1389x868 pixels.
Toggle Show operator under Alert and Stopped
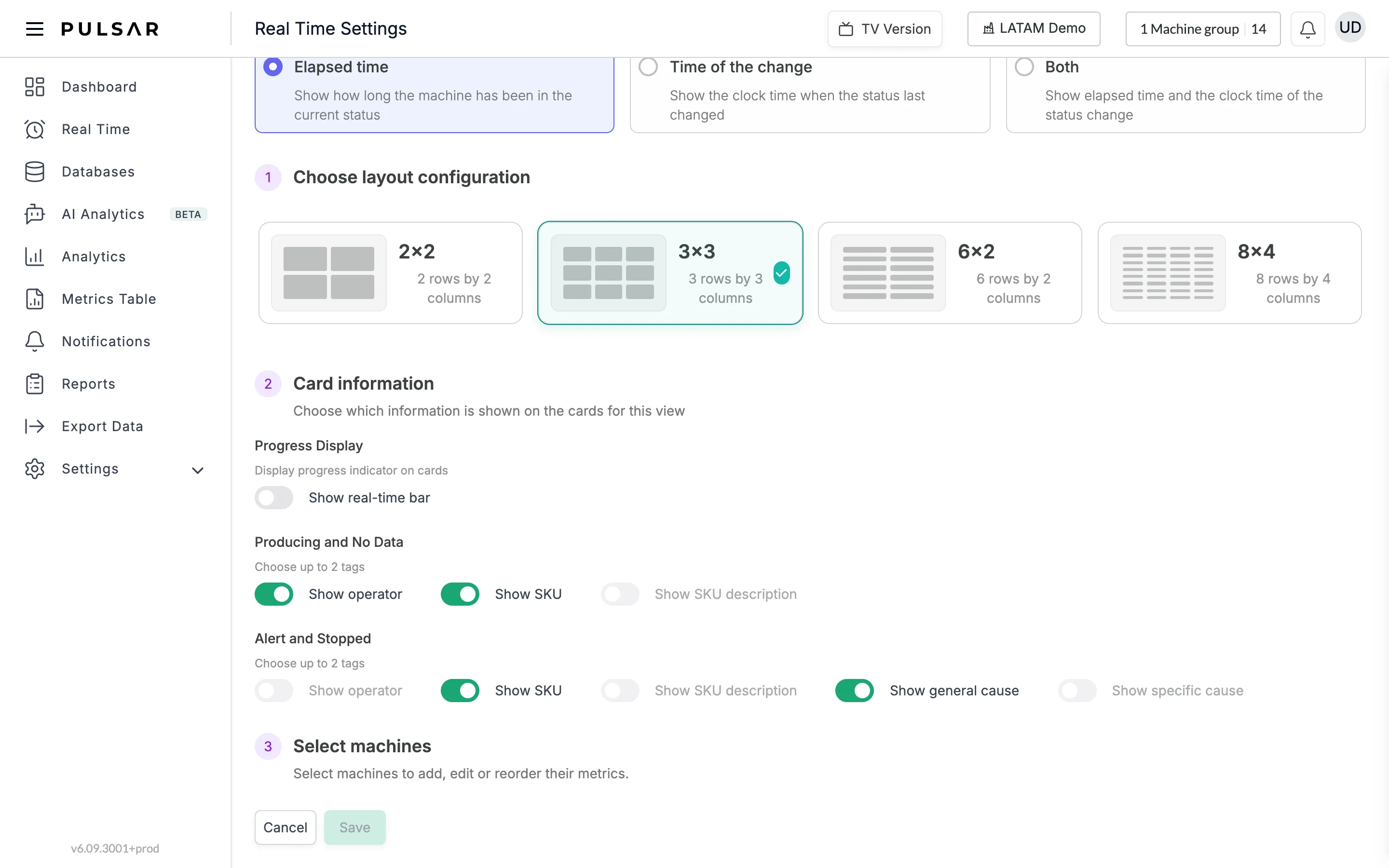pos(274,691)
